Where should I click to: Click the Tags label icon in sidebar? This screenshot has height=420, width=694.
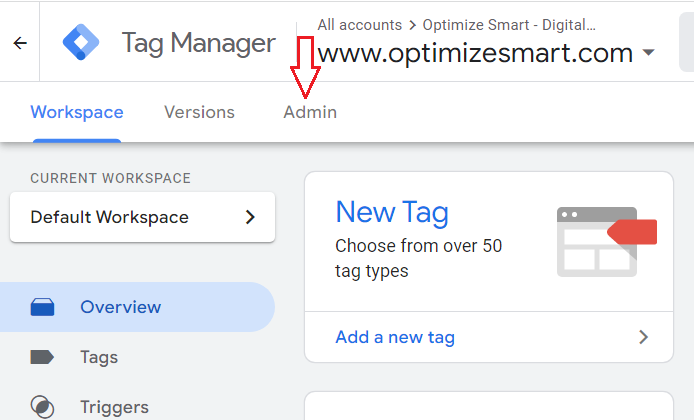tap(42, 357)
